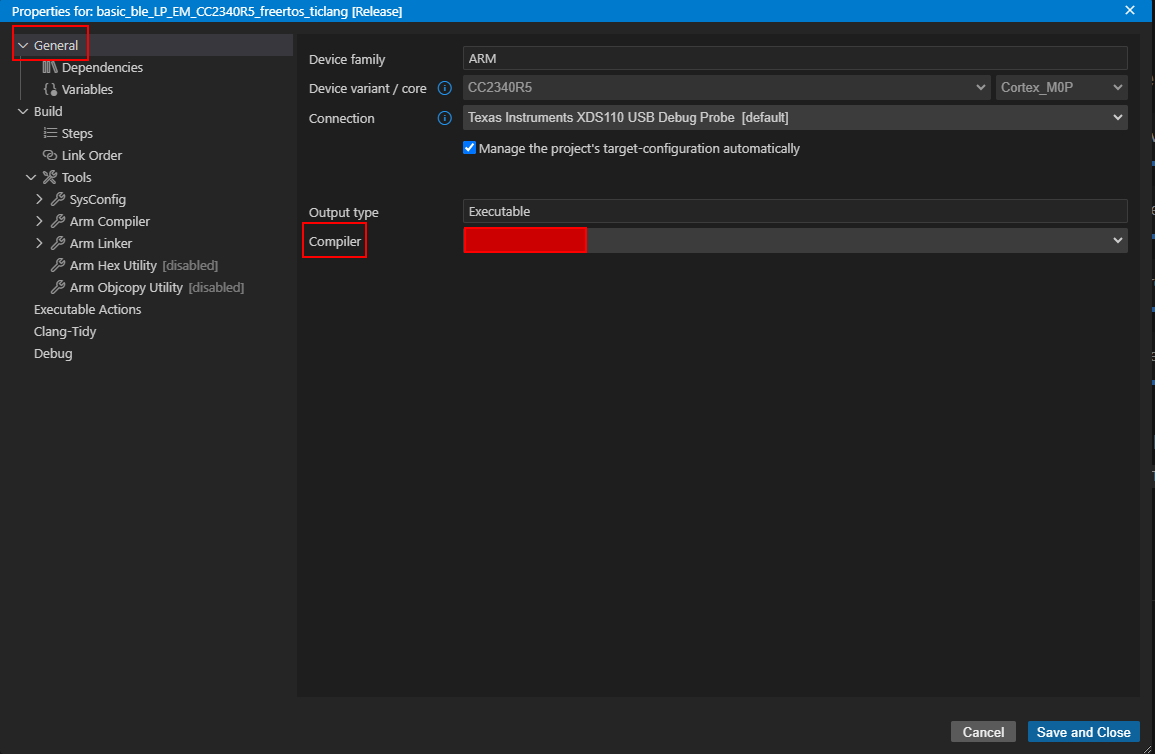The image size is (1155, 754).
Task: Click the Save and Close button
Action: pyautogui.click(x=1083, y=732)
